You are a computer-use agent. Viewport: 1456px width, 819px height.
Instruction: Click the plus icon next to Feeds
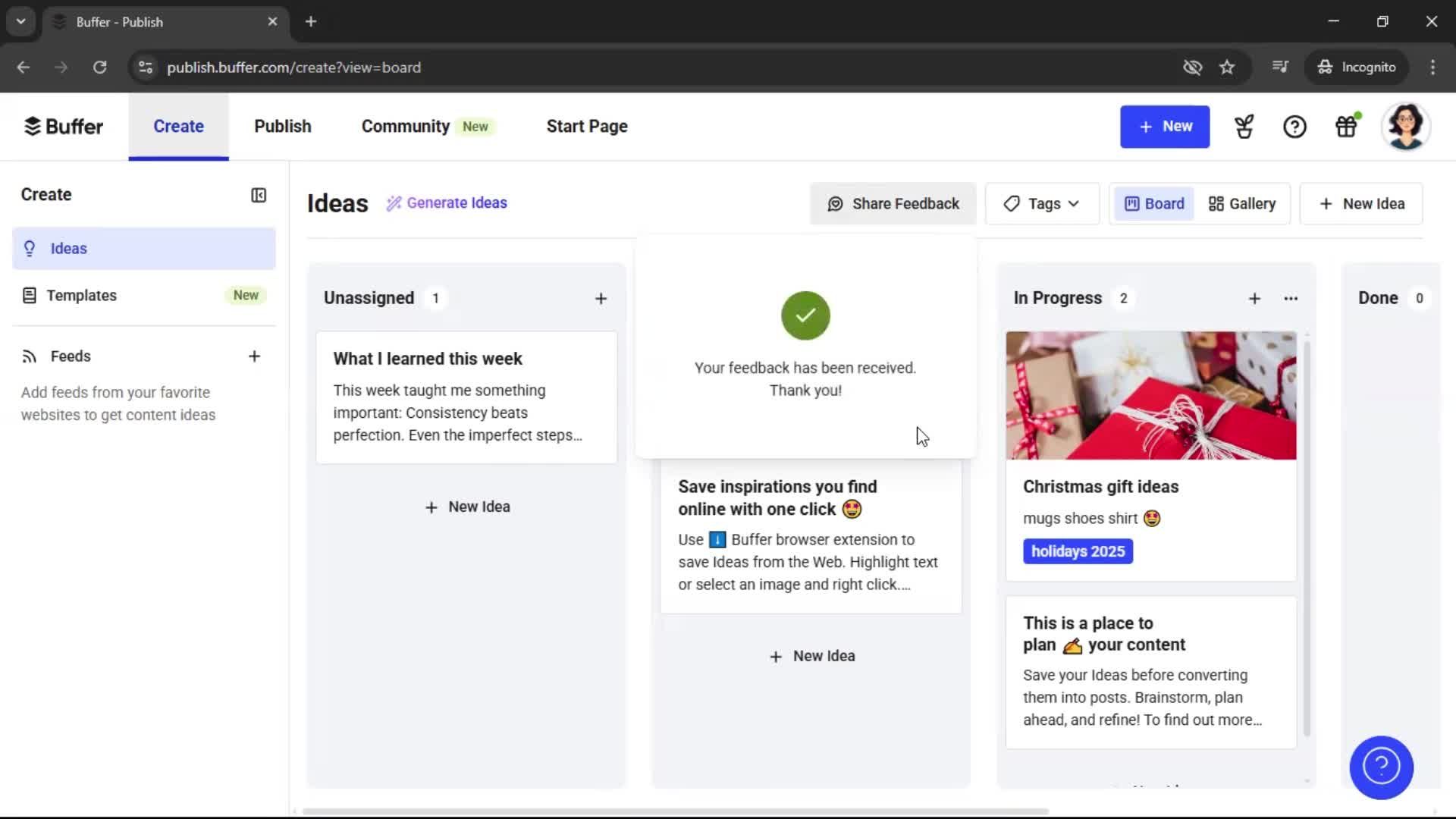tap(254, 356)
